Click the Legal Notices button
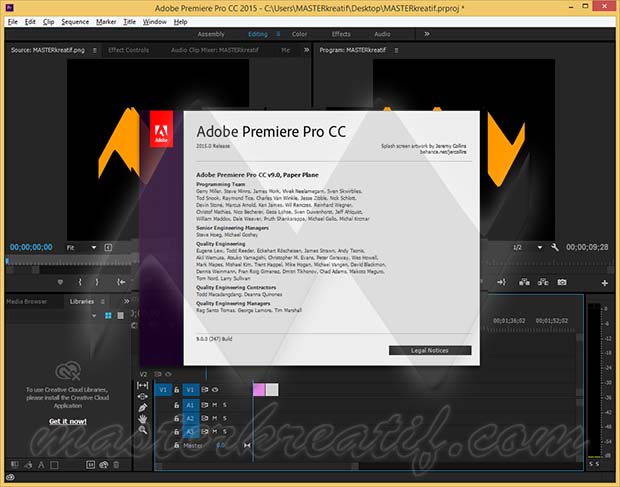The width and height of the screenshot is (620, 487). (x=430, y=351)
